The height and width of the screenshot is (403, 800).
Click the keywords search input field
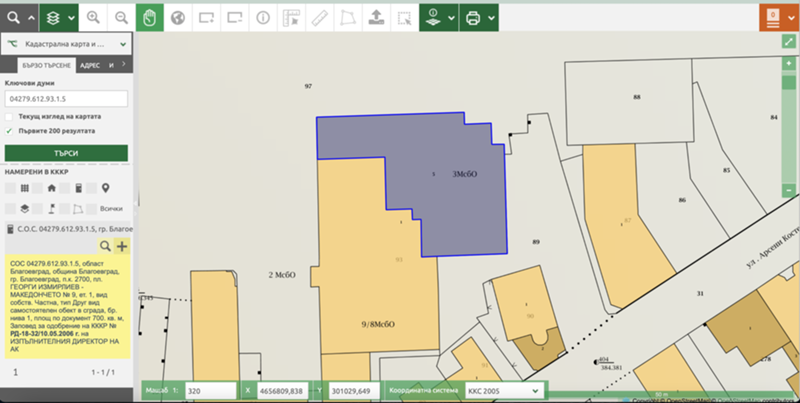[66, 99]
